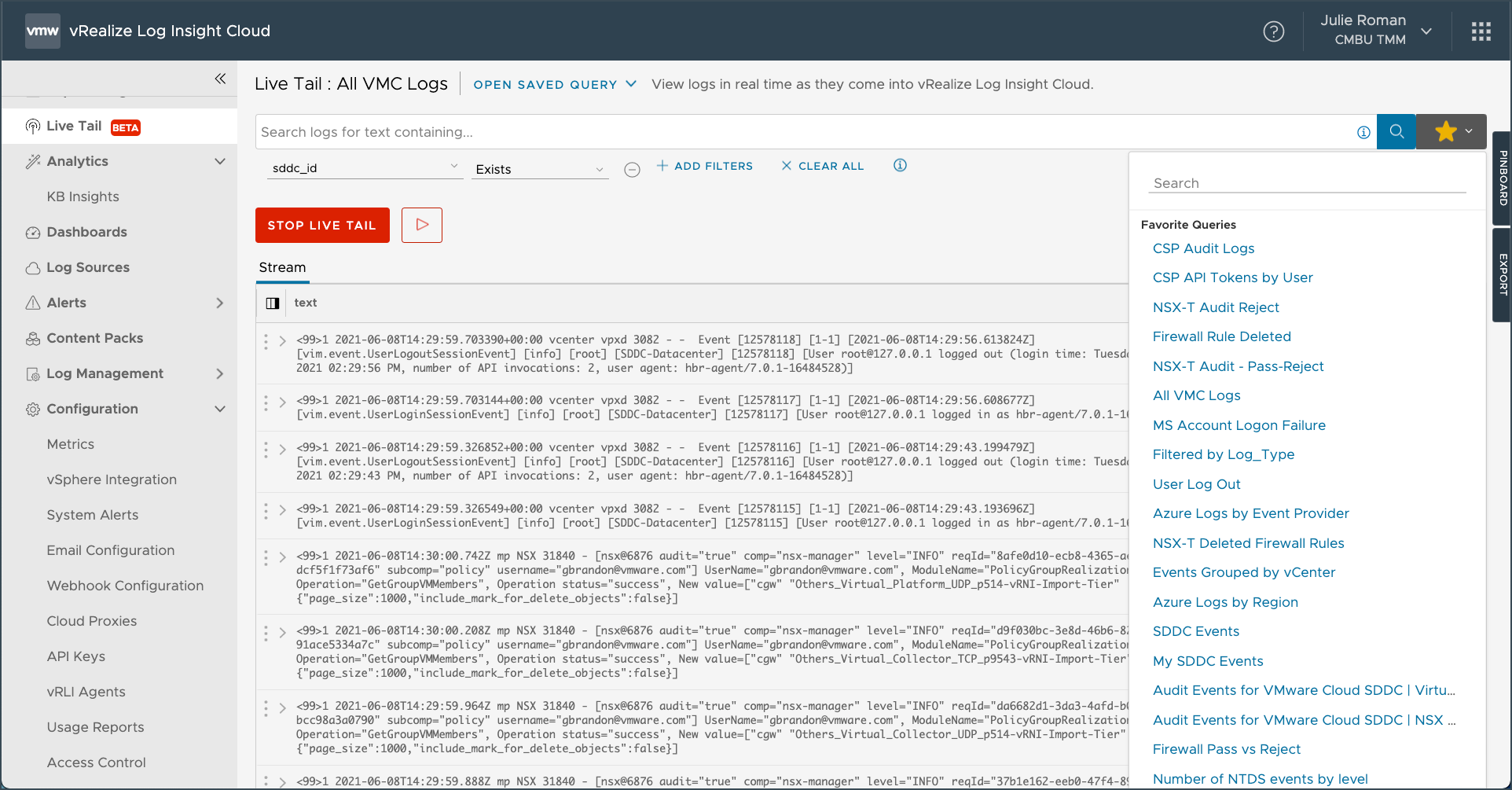
Task: Click Clear All filters
Action: tap(823, 166)
